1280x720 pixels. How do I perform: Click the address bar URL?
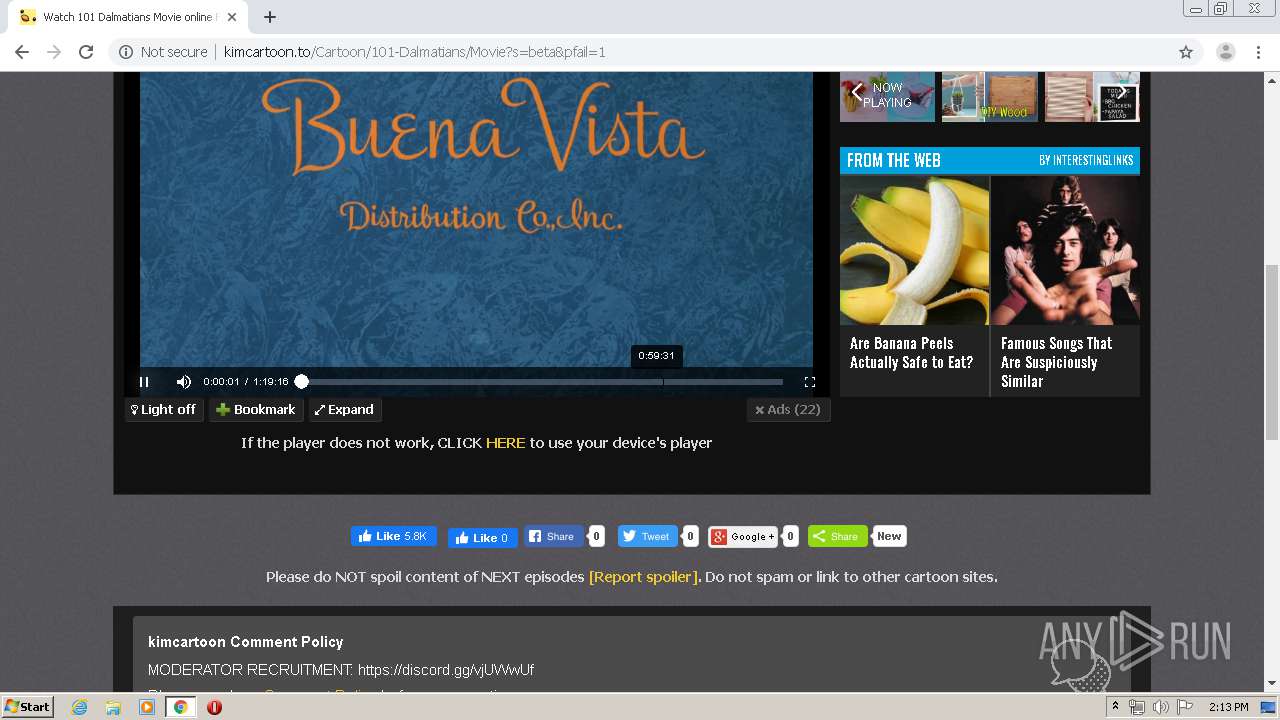click(414, 52)
